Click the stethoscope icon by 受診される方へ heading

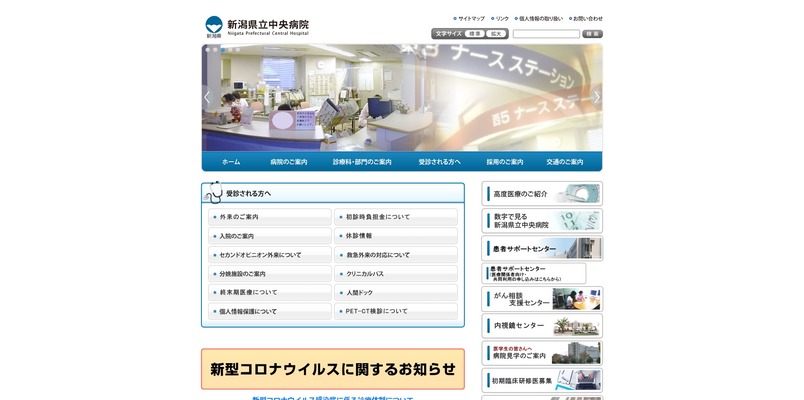click(x=213, y=192)
